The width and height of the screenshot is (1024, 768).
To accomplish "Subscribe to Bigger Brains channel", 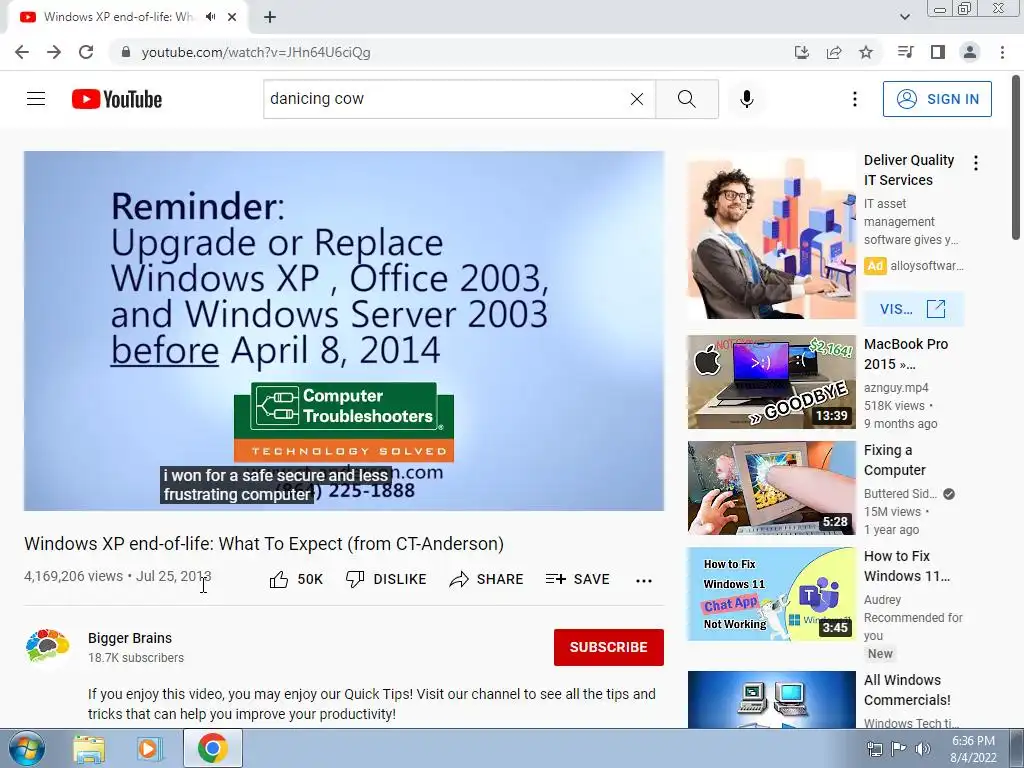I will [x=609, y=647].
